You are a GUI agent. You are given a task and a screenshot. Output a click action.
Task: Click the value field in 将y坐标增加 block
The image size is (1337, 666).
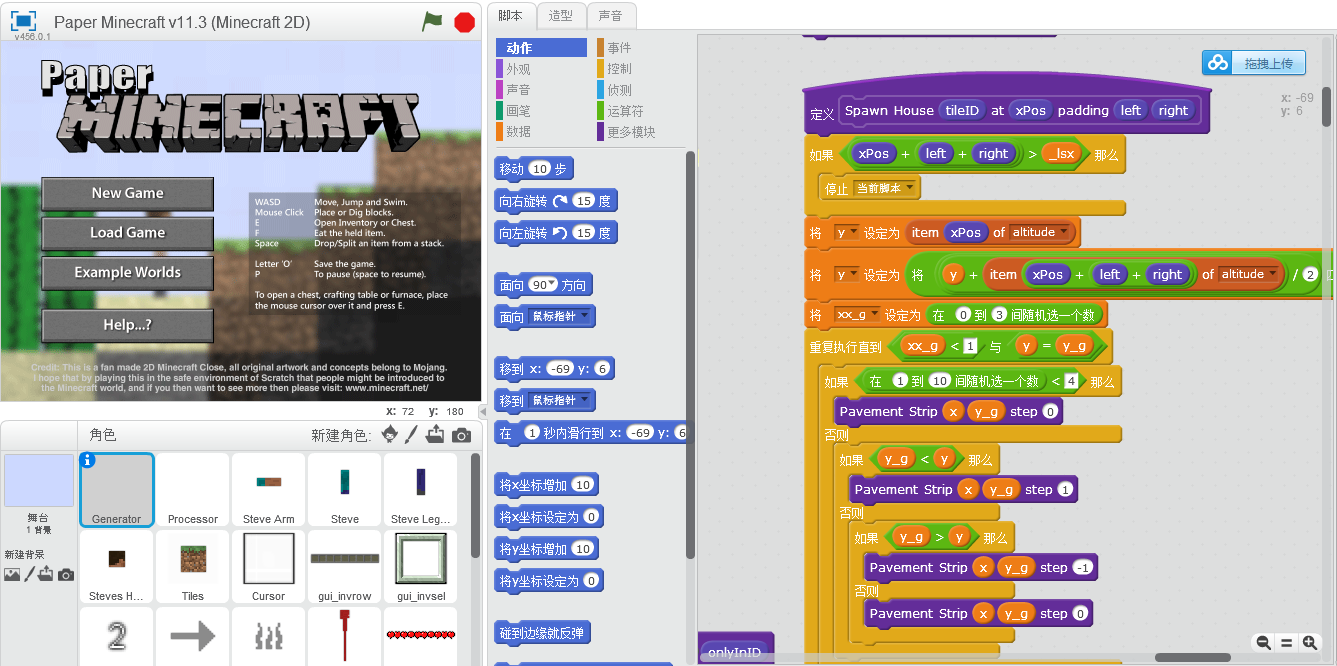click(583, 549)
